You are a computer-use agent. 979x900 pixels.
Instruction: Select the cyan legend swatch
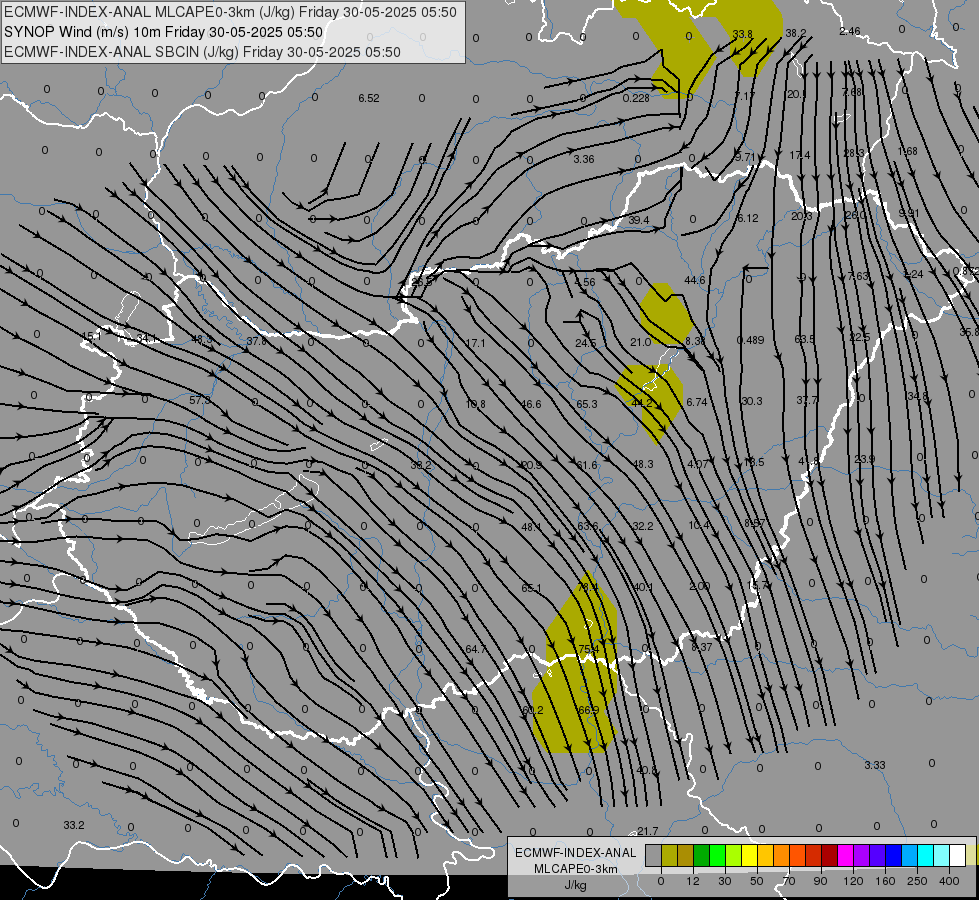pyautogui.click(x=925, y=855)
